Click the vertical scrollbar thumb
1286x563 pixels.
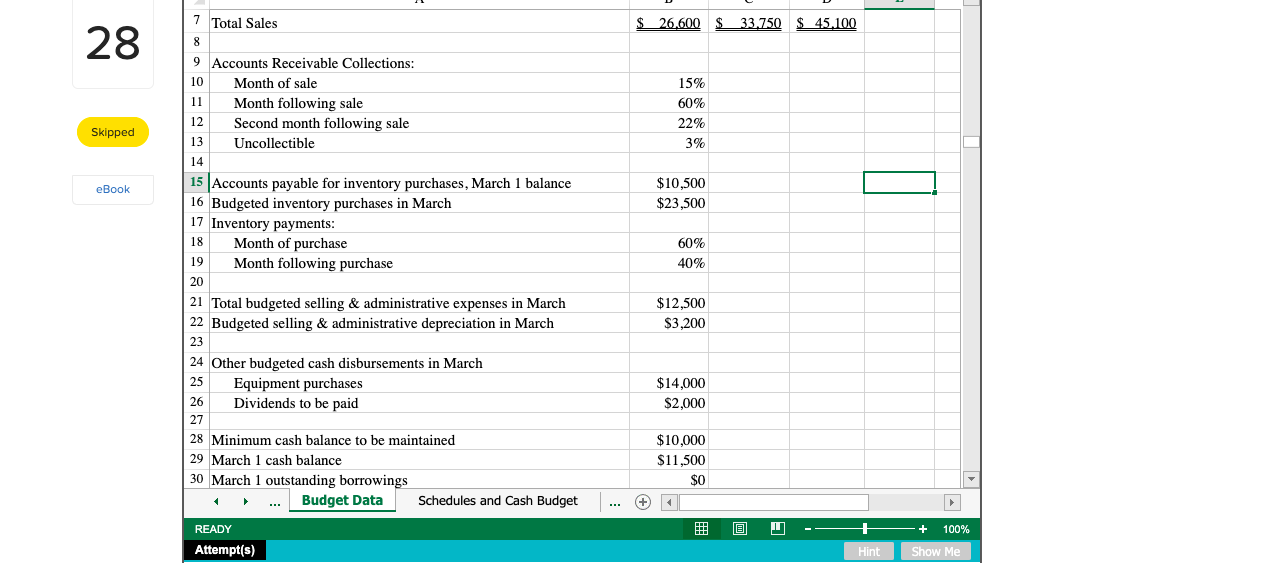(971, 142)
